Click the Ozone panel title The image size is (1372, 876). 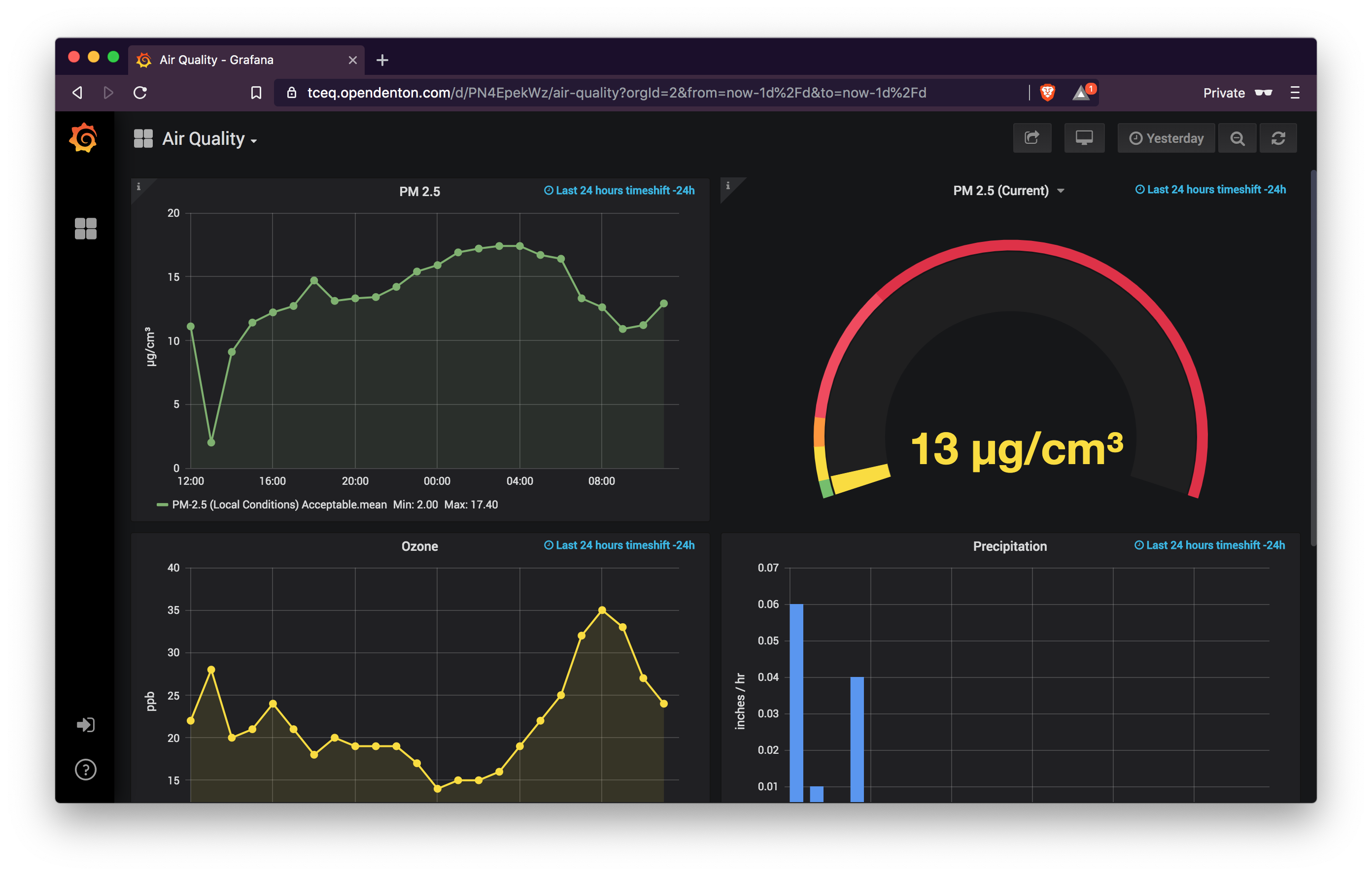[419, 546]
